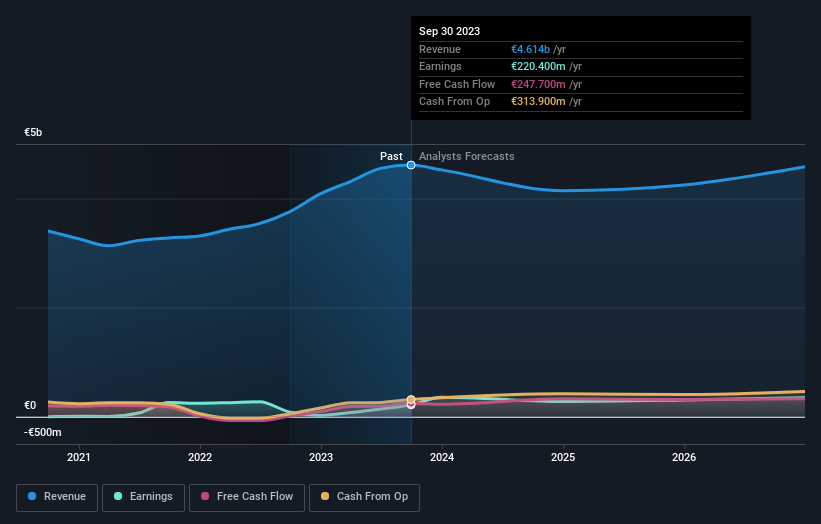The width and height of the screenshot is (821, 524).
Task: Click the 2022 x-axis label
Action: click(x=200, y=458)
